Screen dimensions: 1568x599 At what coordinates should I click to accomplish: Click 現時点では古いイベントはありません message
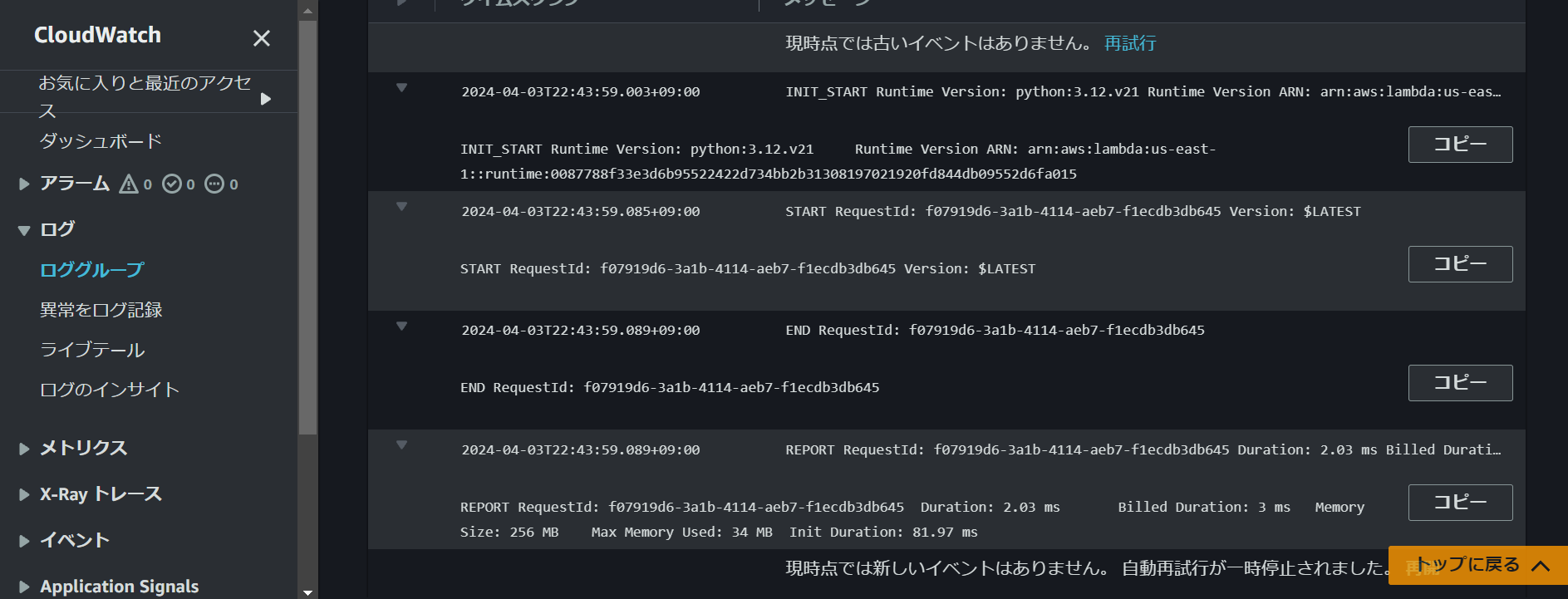939,43
